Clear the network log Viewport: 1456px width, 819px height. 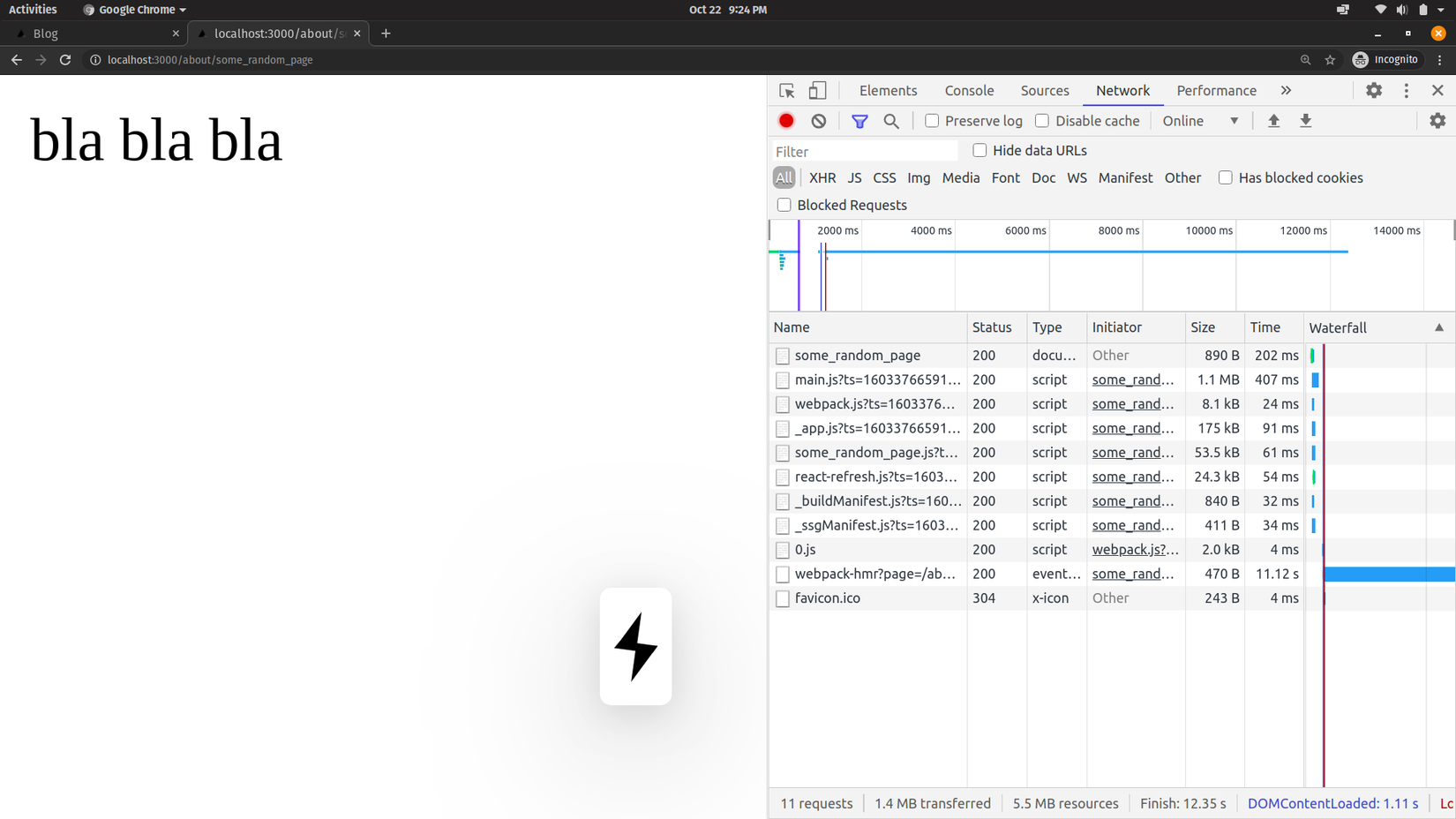819,121
